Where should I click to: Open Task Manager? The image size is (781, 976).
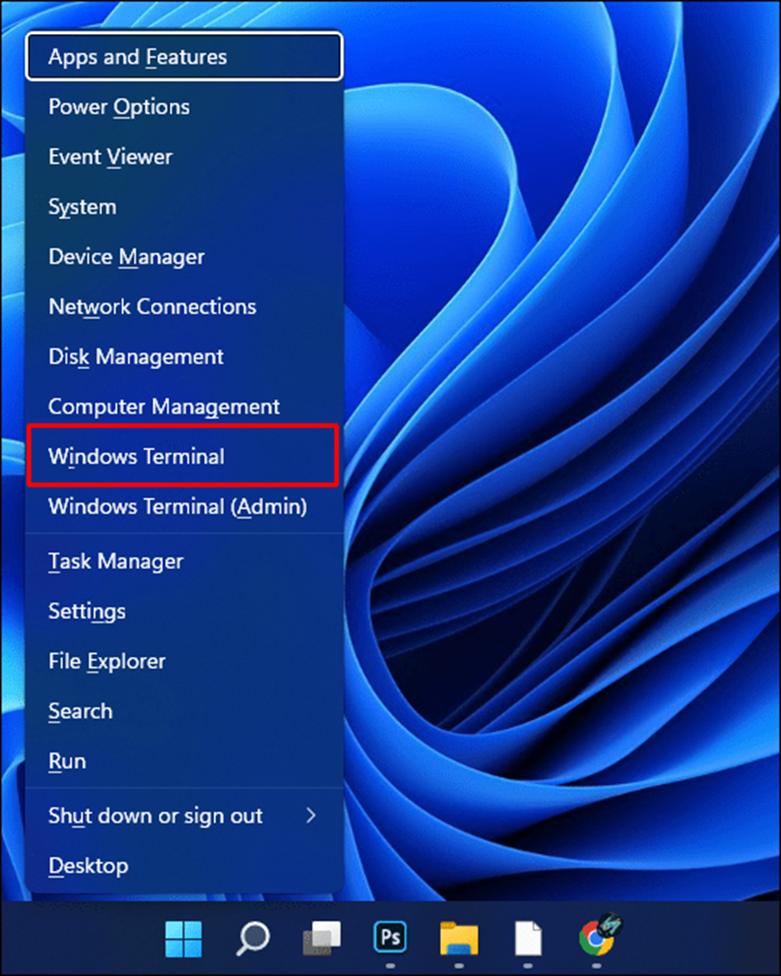click(184, 561)
